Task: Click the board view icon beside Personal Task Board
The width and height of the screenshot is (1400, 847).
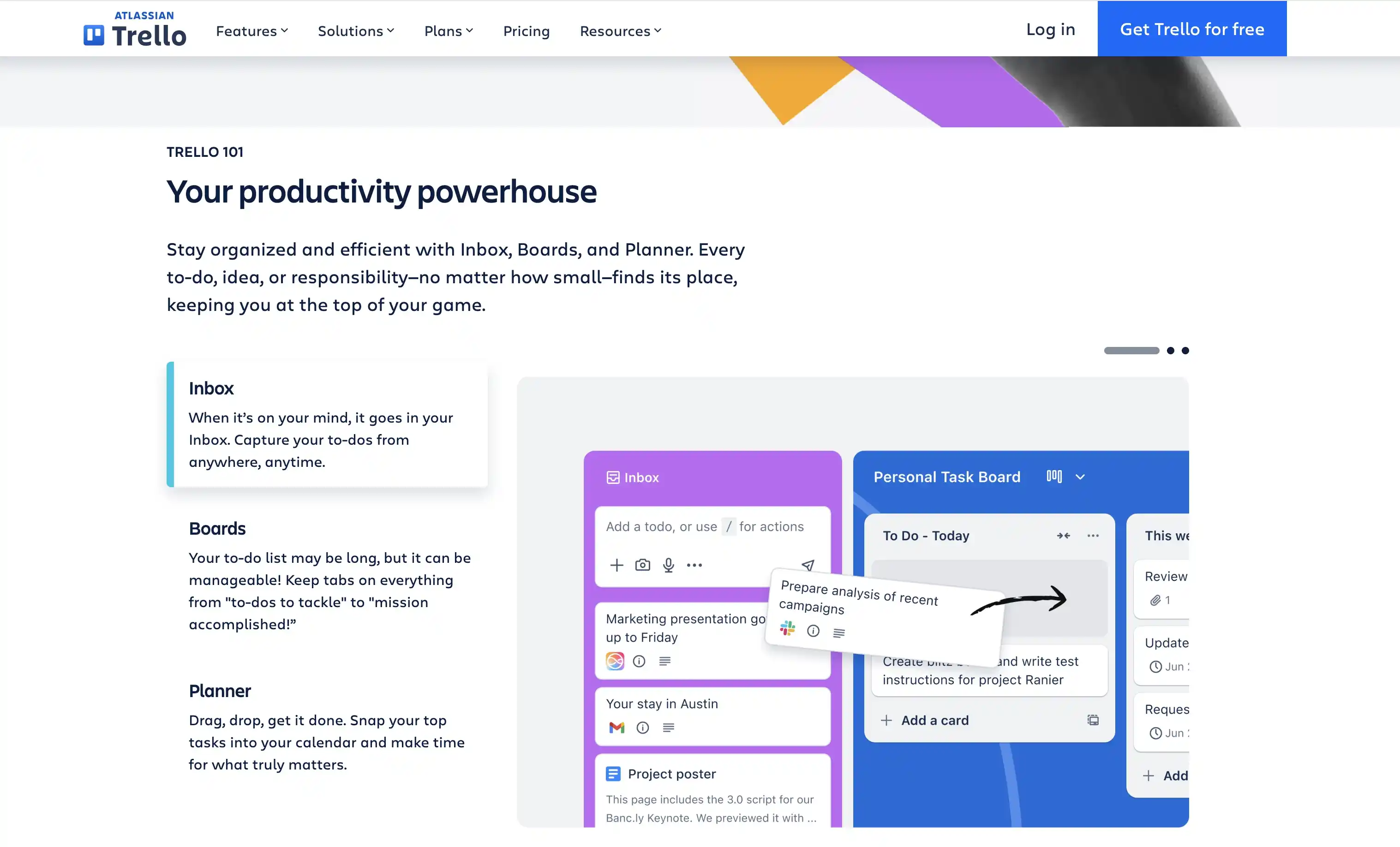Action: coord(1054,476)
